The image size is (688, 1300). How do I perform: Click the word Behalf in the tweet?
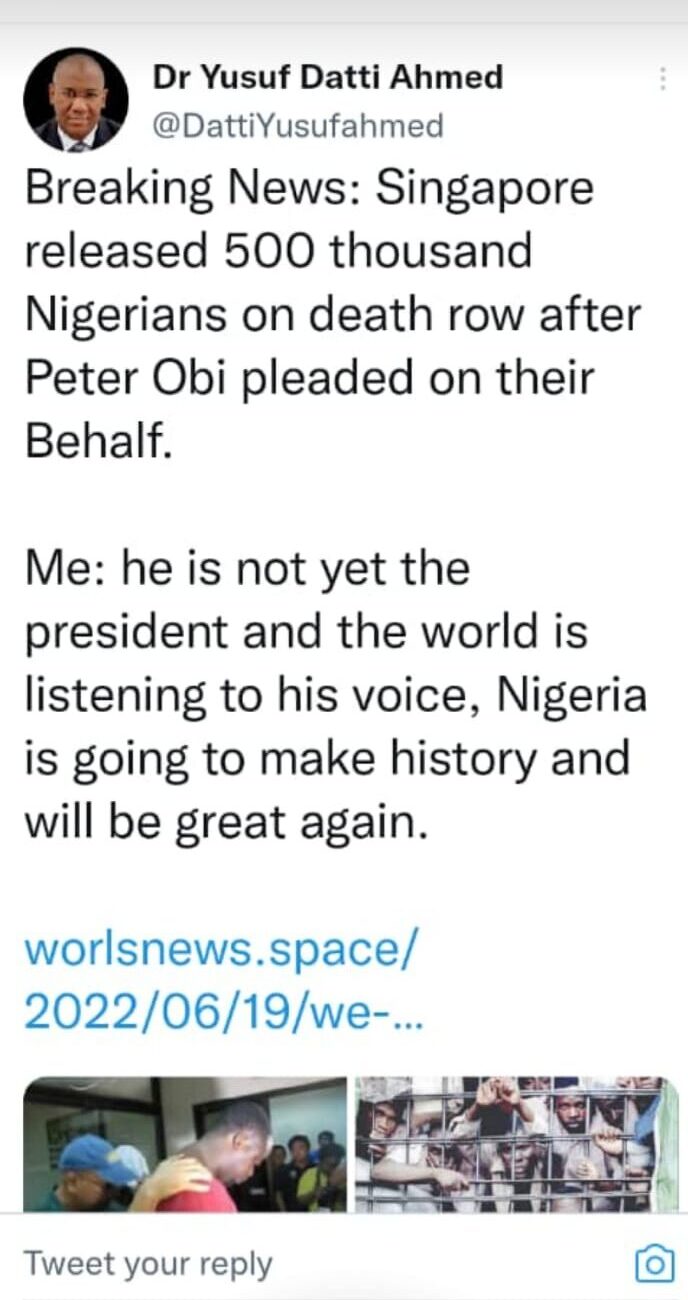click(x=95, y=442)
